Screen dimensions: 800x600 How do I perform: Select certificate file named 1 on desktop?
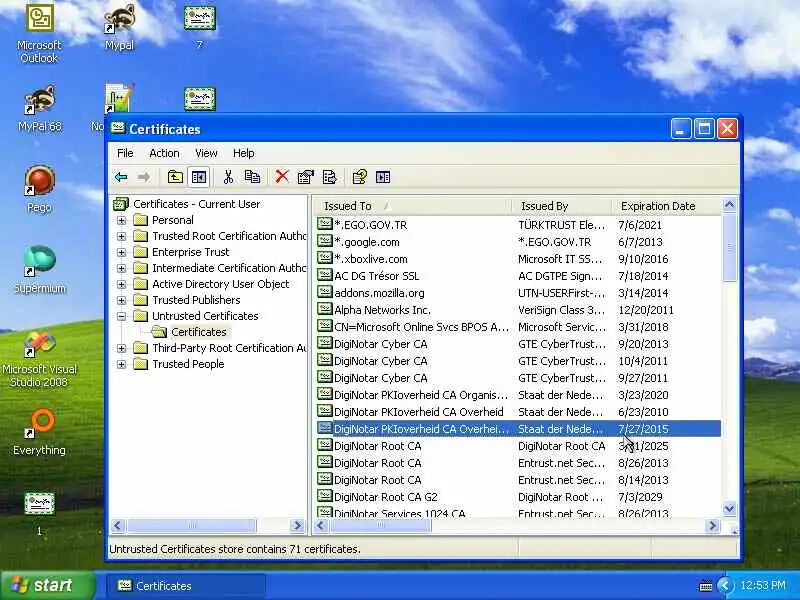tap(39, 513)
